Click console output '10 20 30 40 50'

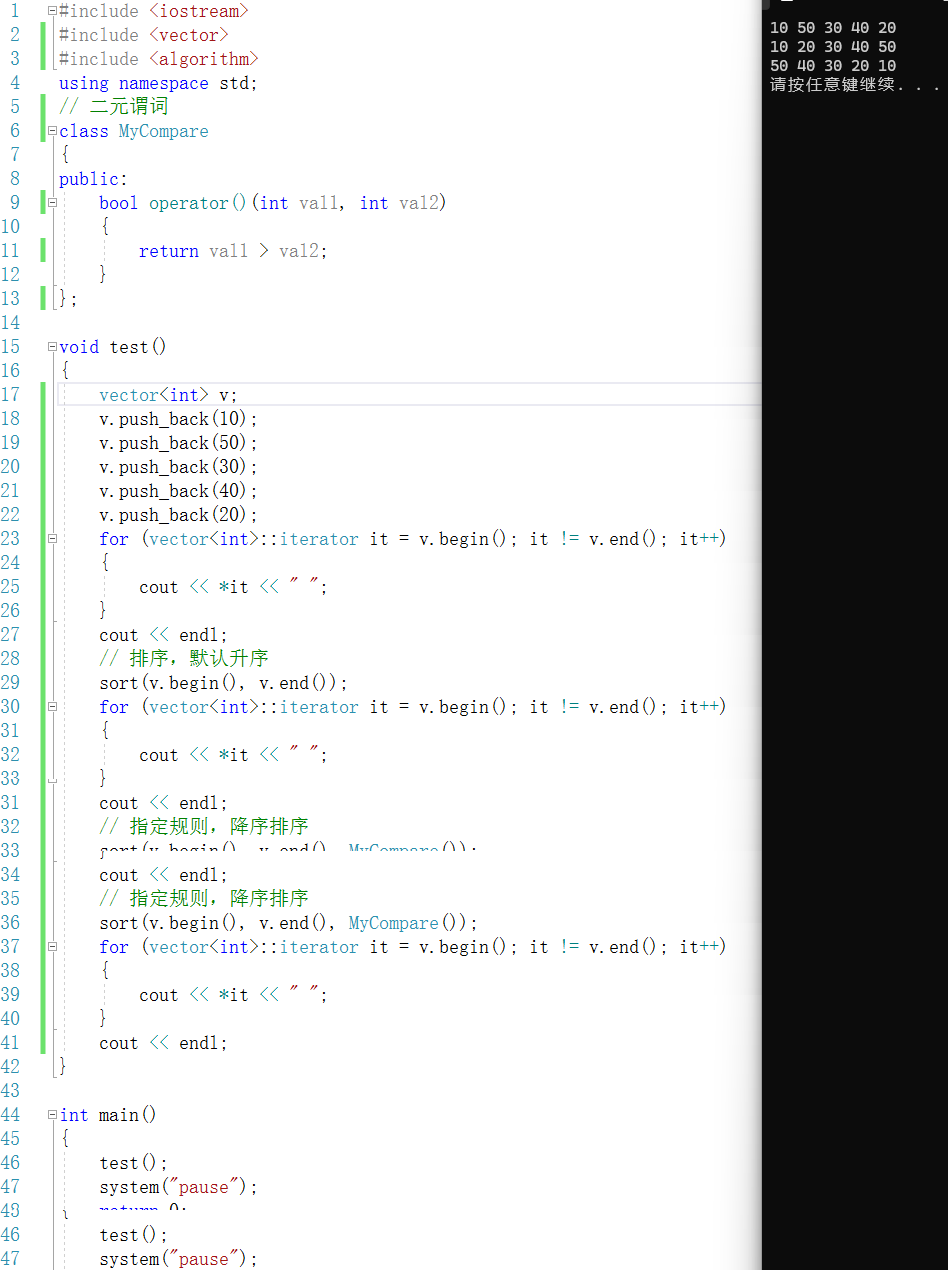click(833, 47)
